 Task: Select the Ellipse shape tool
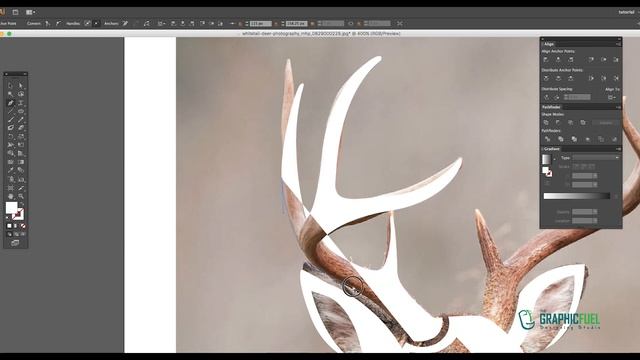pos(21,111)
